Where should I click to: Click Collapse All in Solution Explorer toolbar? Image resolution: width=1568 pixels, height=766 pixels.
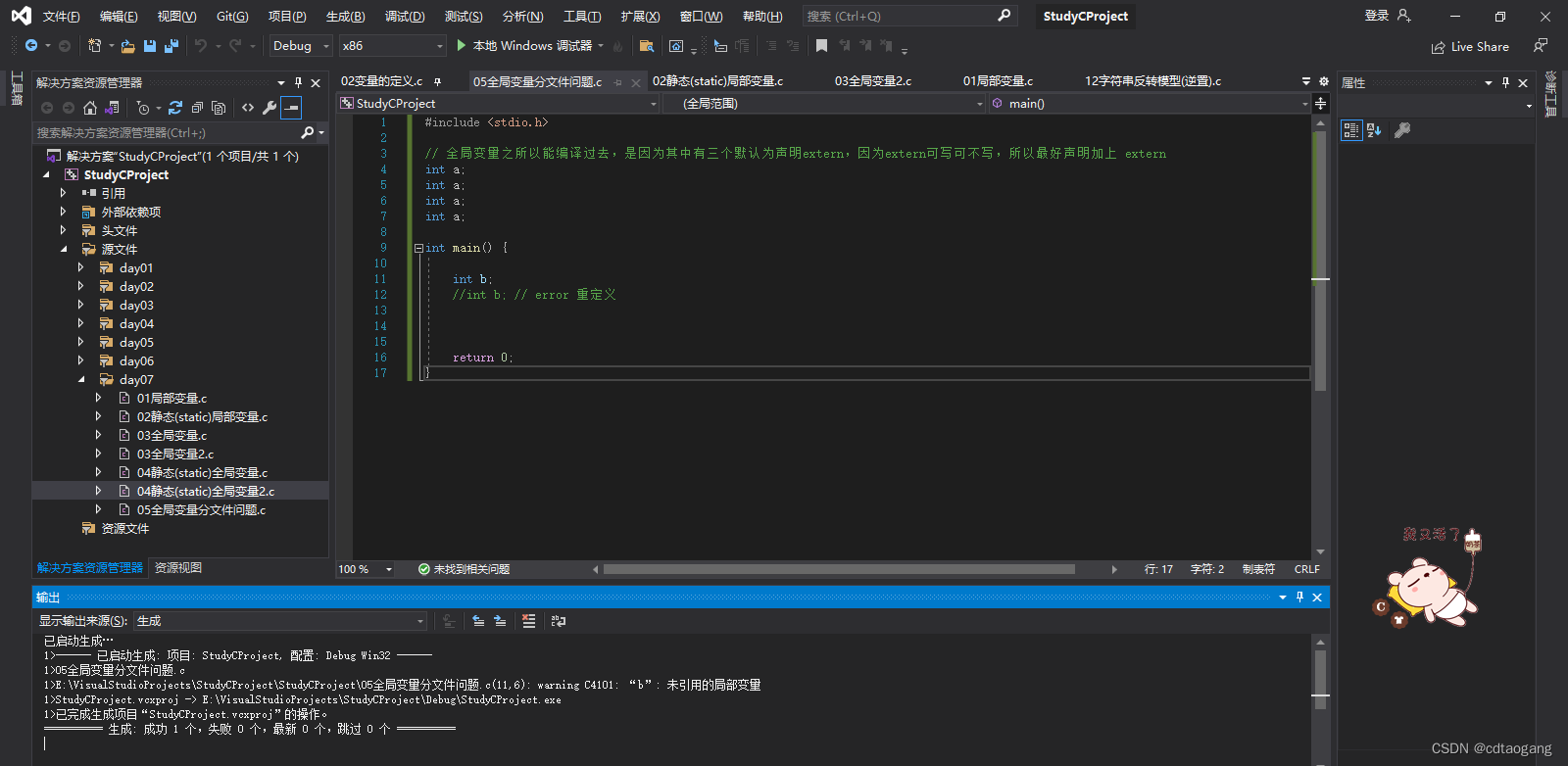tap(197, 108)
